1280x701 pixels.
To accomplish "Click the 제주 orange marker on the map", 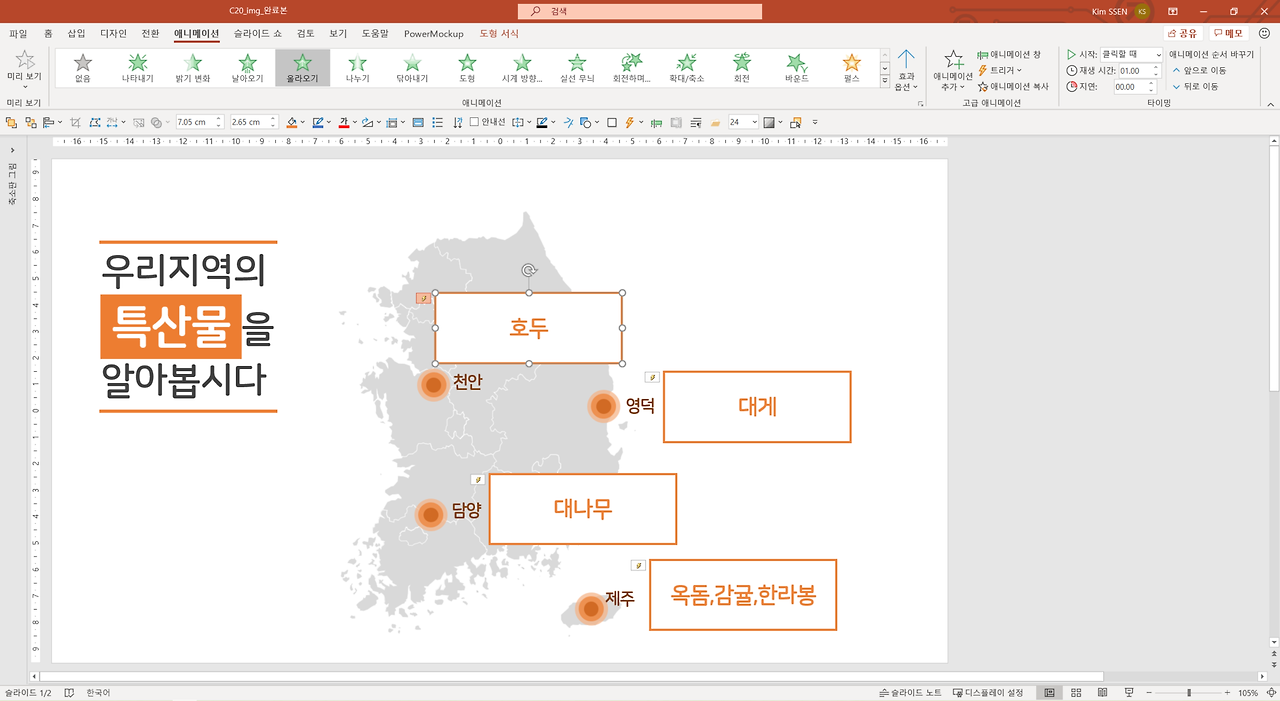I will [591, 608].
